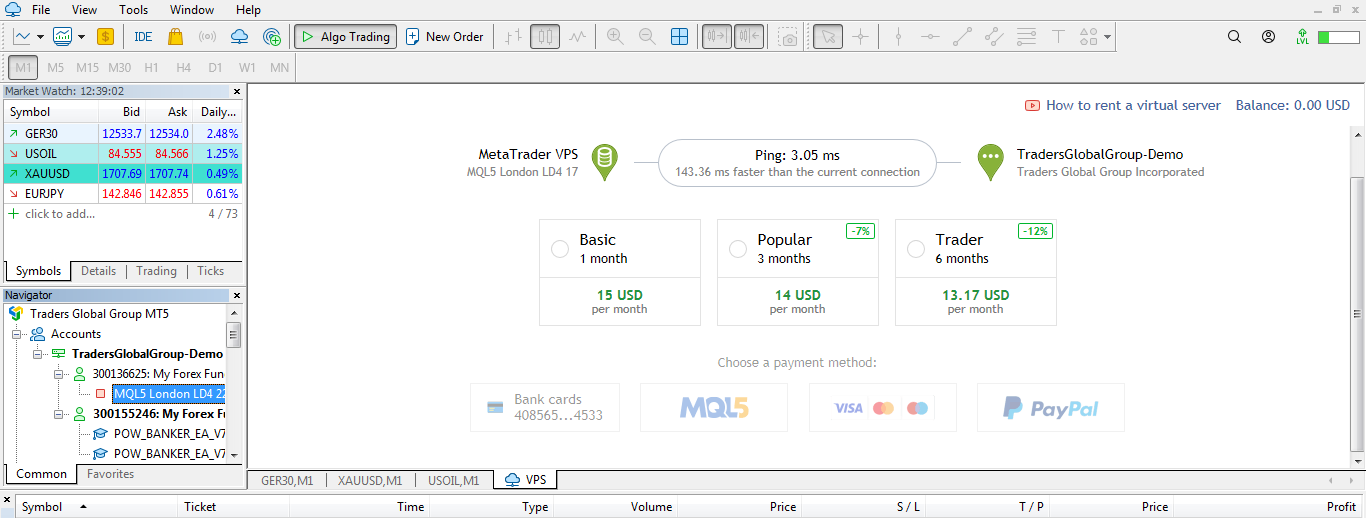Select the crosshair tool
The height and width of the screenshot is (518, 1366).
tap(860, 37)
